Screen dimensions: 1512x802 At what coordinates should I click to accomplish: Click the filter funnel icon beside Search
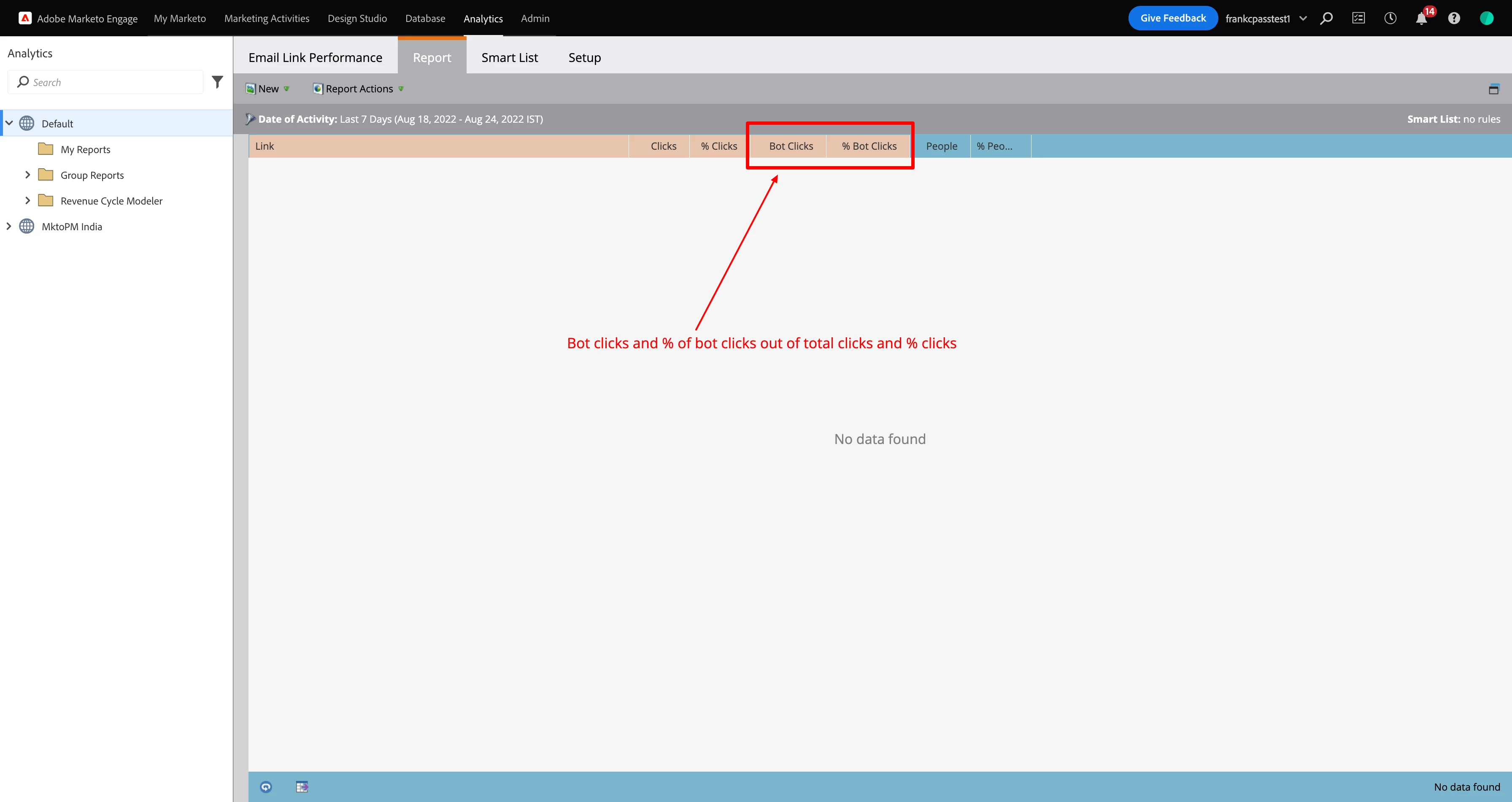click(x=217, y=82)
